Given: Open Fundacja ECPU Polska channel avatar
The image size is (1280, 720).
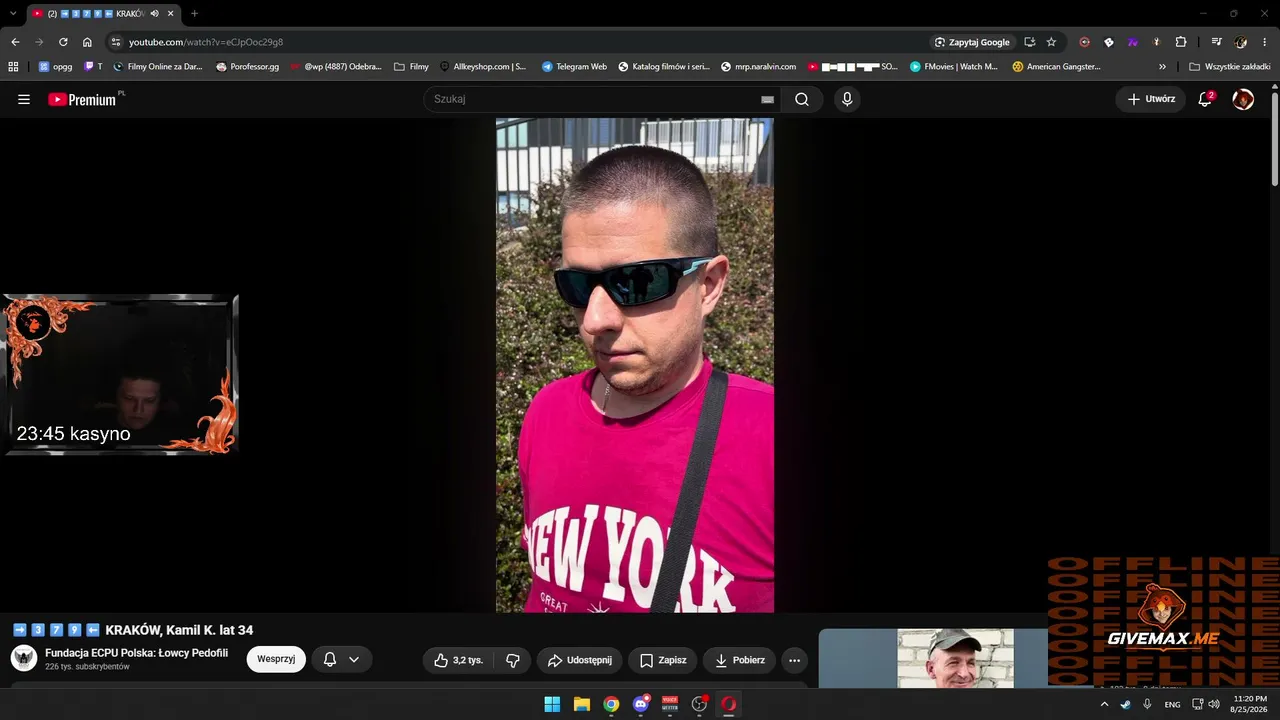Looking at the screenshot, I should click(x=24, y=658).
